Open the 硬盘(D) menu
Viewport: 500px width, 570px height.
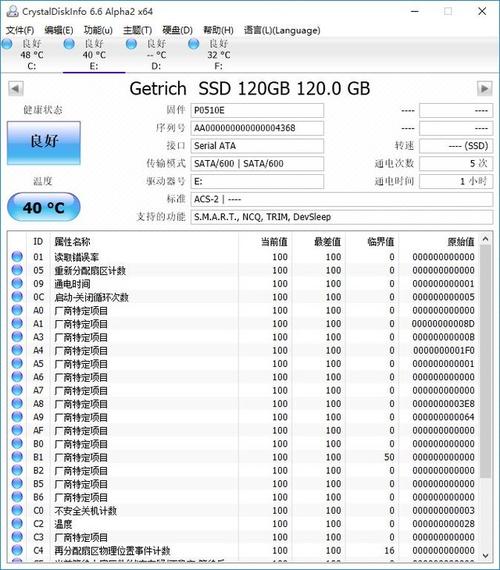pyautogui.click(x=177, y=30)
